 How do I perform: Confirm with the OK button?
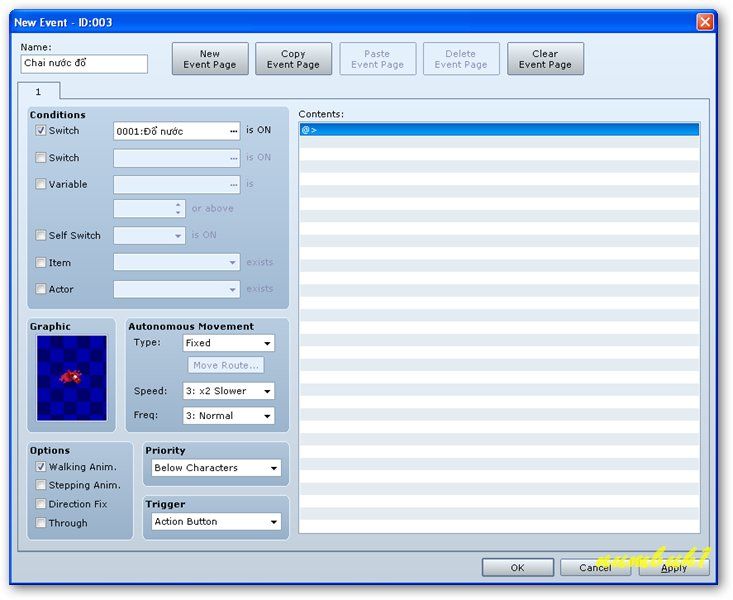517,568
